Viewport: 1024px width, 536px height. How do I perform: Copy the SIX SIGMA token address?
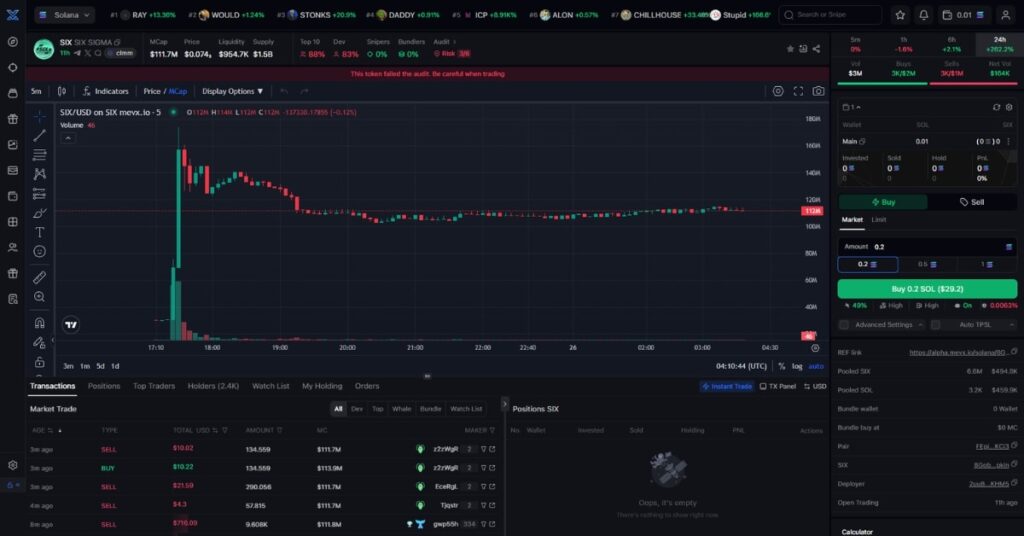point(118,42)
